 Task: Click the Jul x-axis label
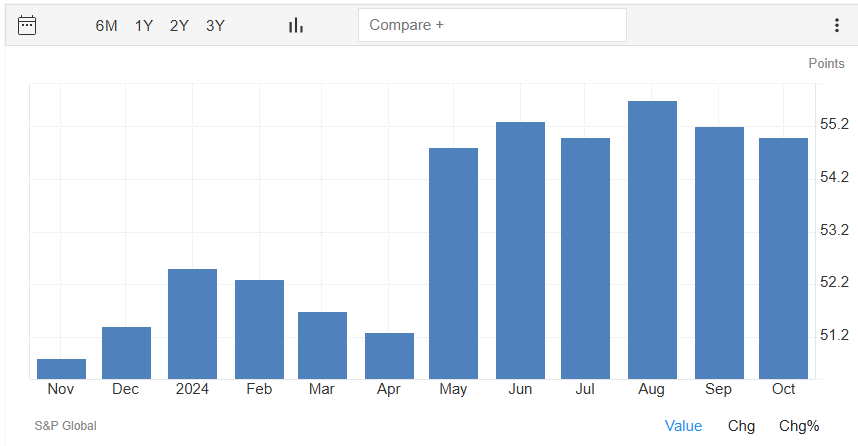(x=585, y=389)
